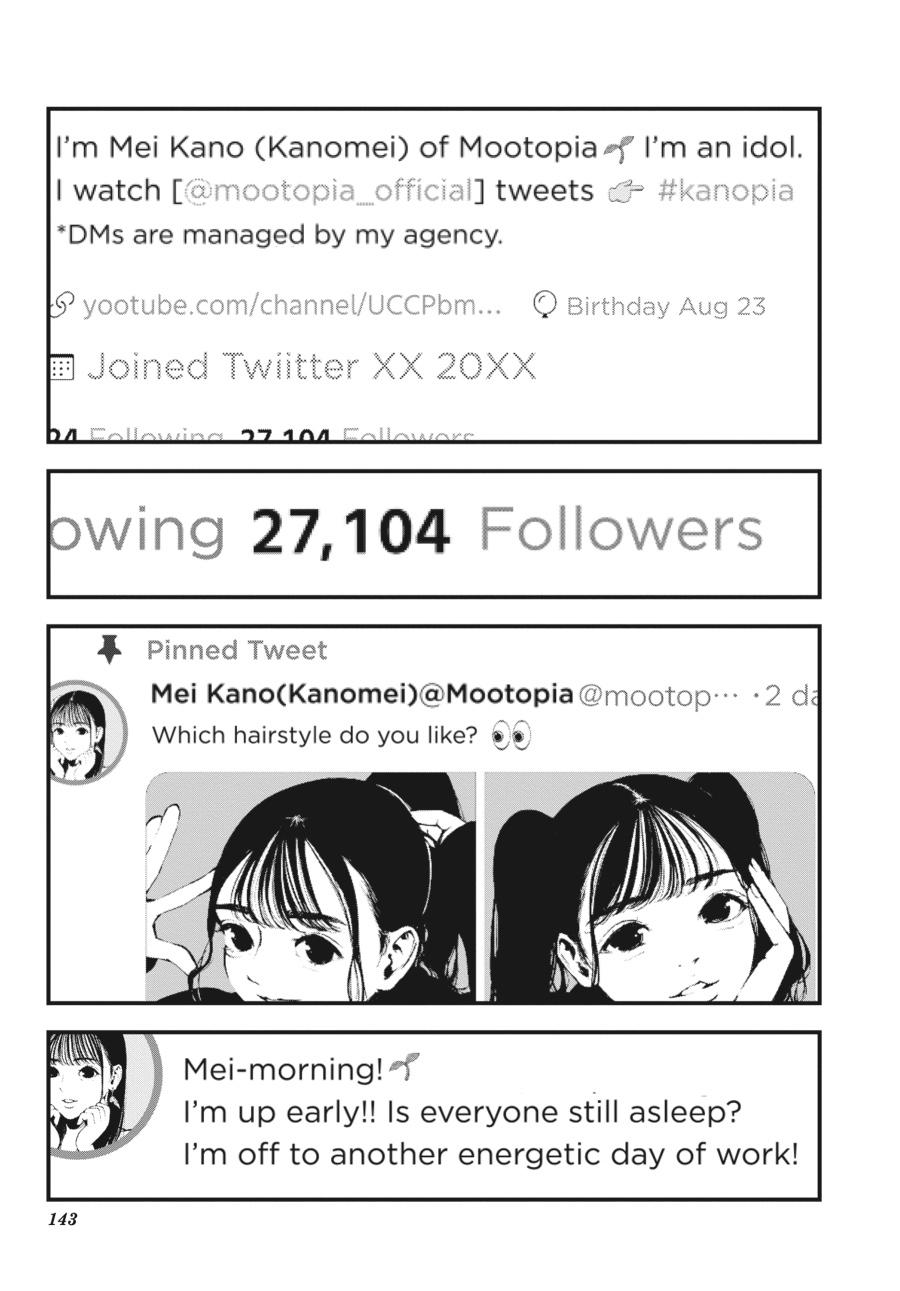Open Mei Kano's avatar on the pinned tweet
Viewport: 900px width, 1291px height.
click(87, 732)
